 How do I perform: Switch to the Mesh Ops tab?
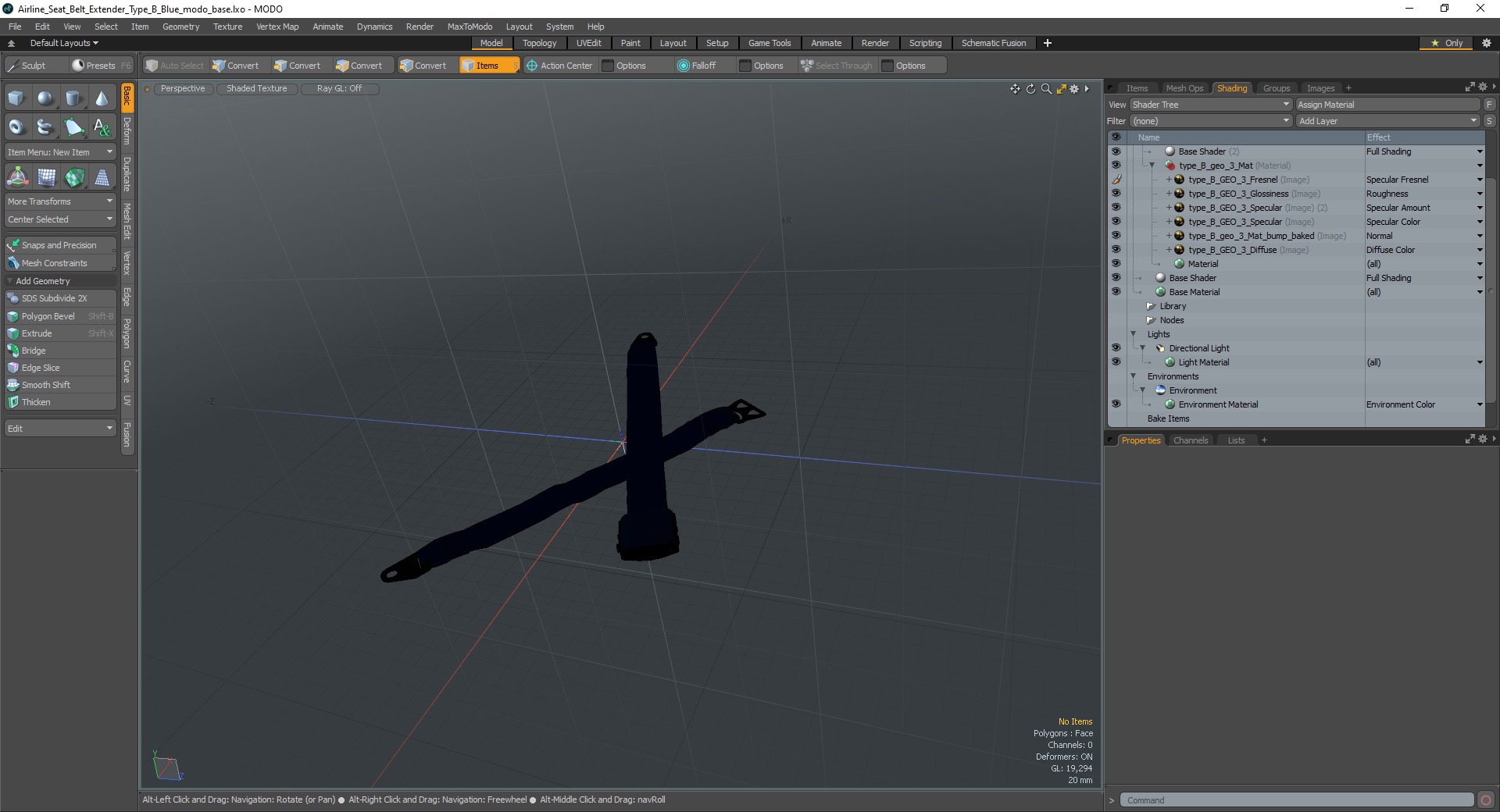coord(1184,88)
